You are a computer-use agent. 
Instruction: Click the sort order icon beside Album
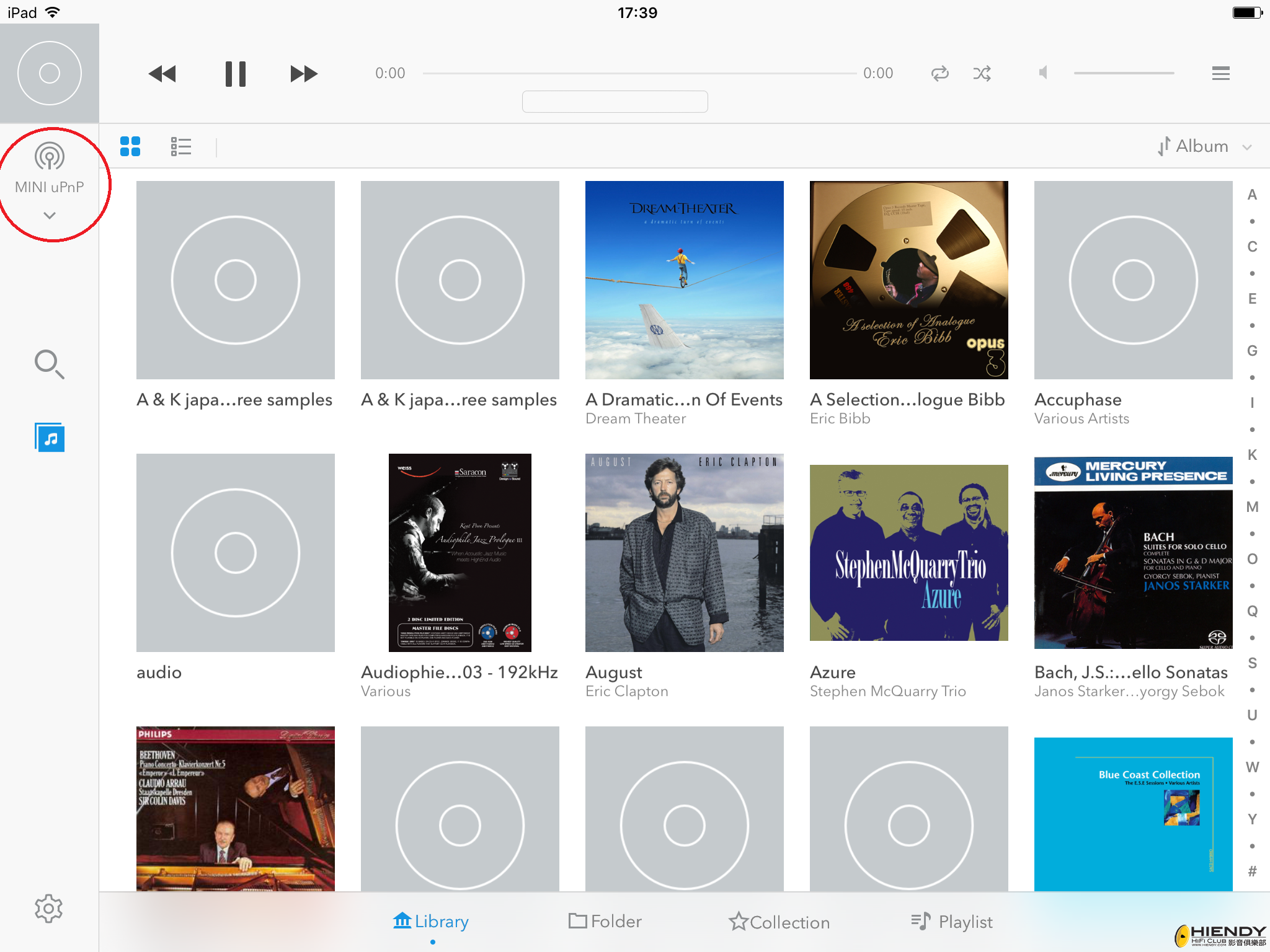click(x=1164, y=146)
